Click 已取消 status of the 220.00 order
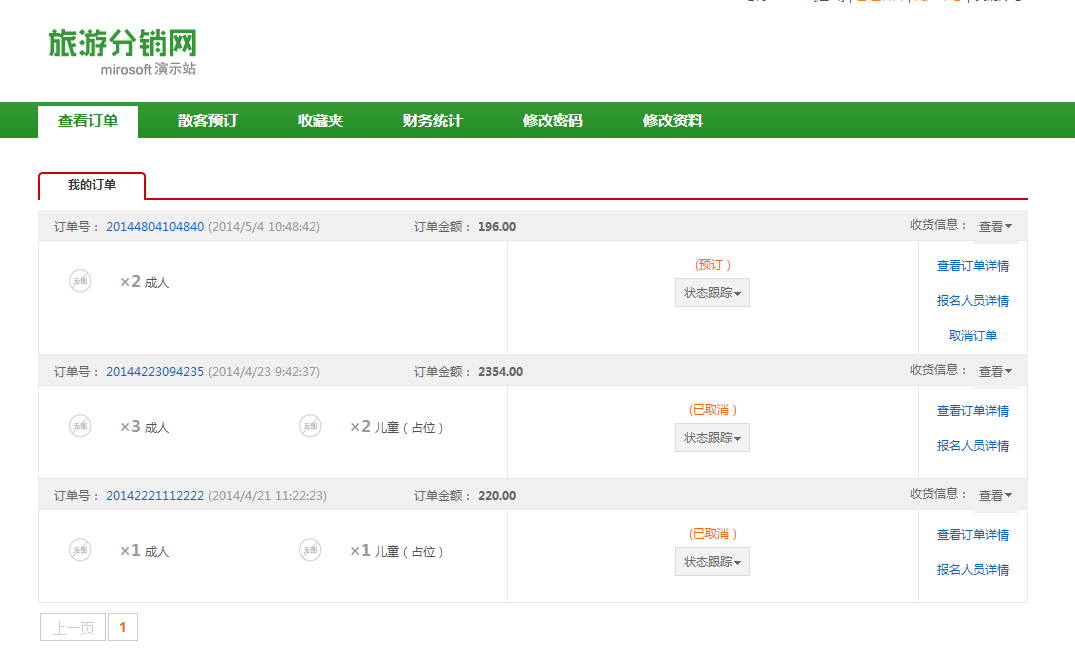 pyautogui.click(x=713, y=534)
